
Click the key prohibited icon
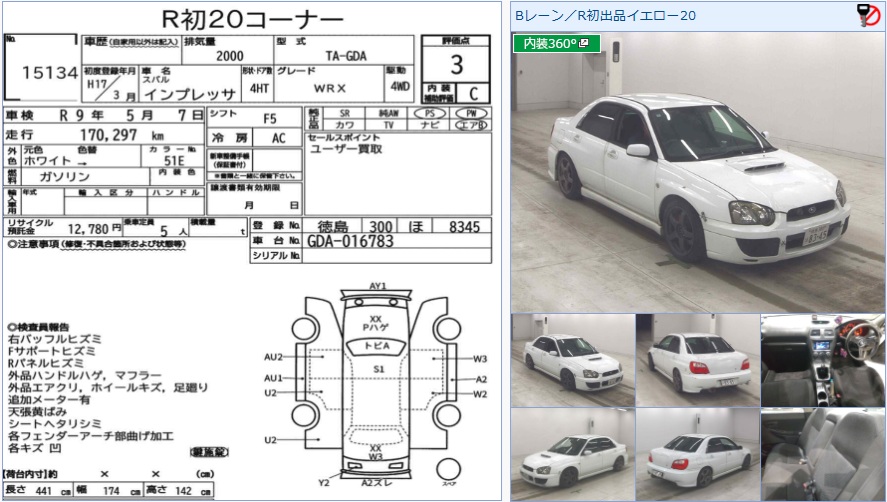tap(868, 14)
